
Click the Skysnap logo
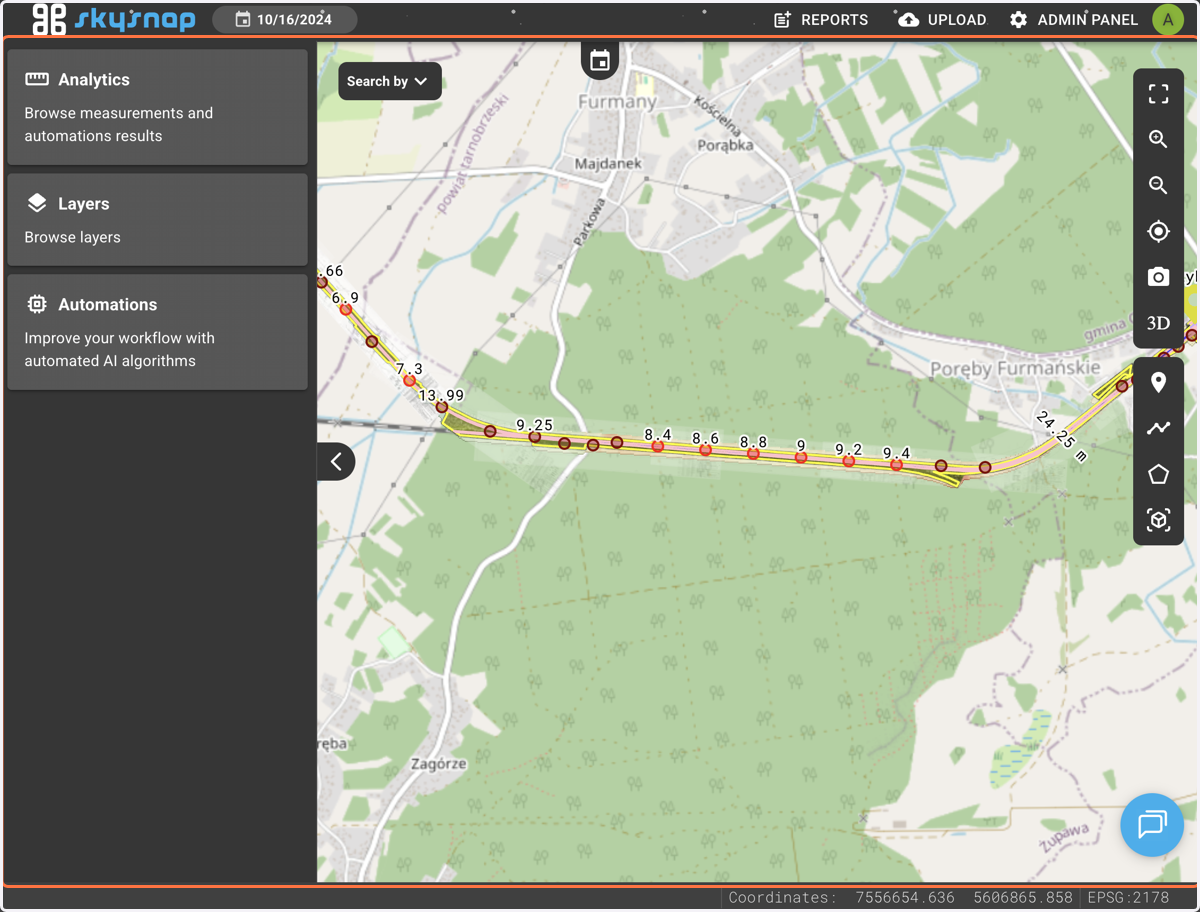(x=113, y=19)
